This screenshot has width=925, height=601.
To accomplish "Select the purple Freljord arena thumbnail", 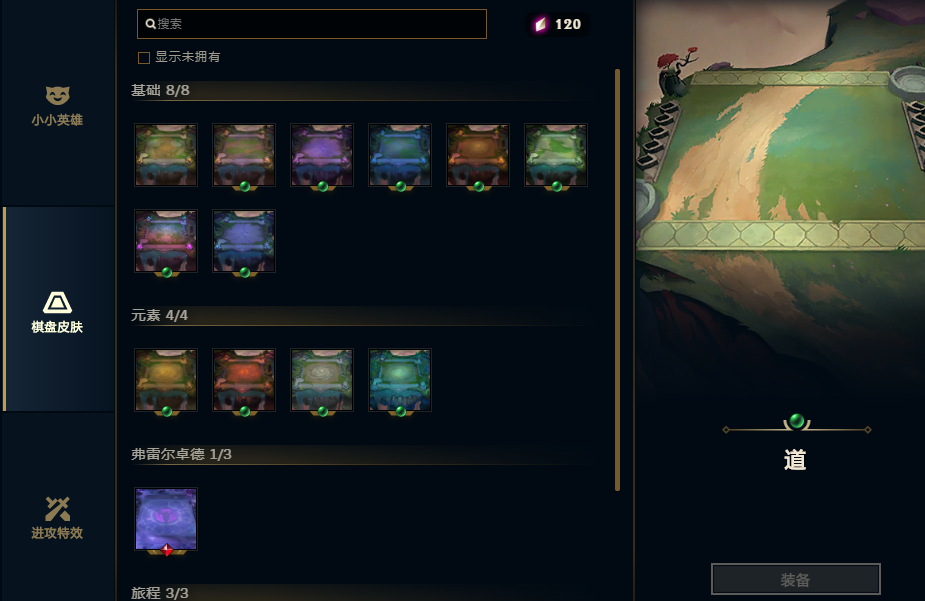I will (166, 519).
